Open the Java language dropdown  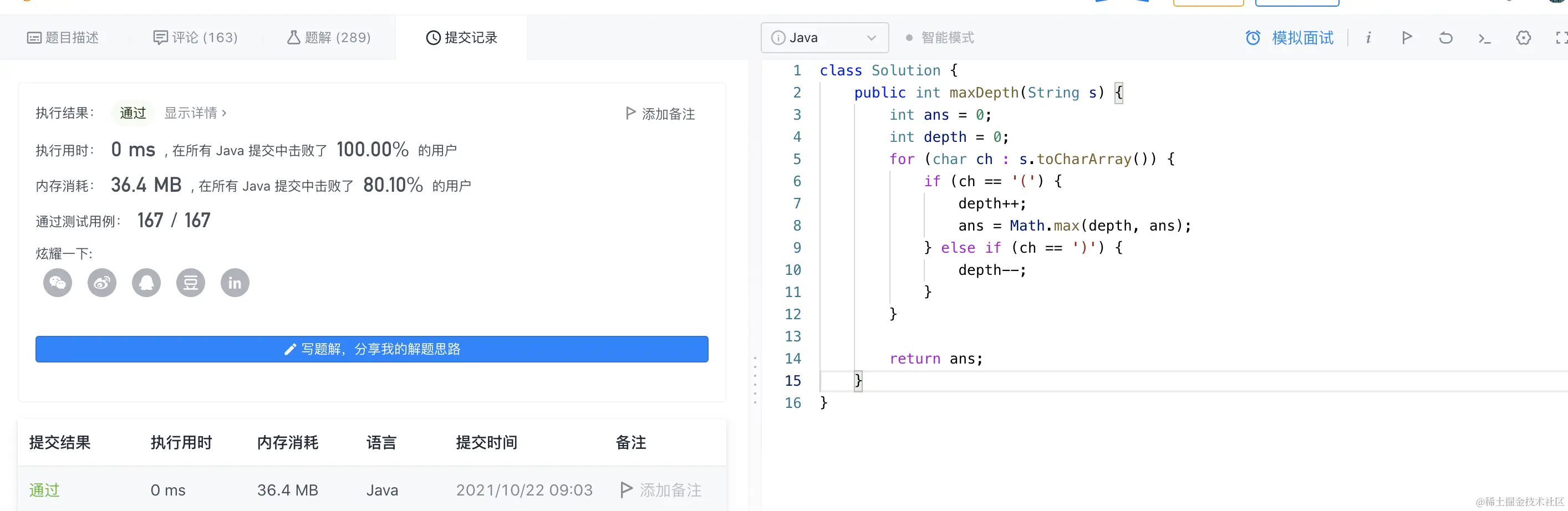point(825,38)
